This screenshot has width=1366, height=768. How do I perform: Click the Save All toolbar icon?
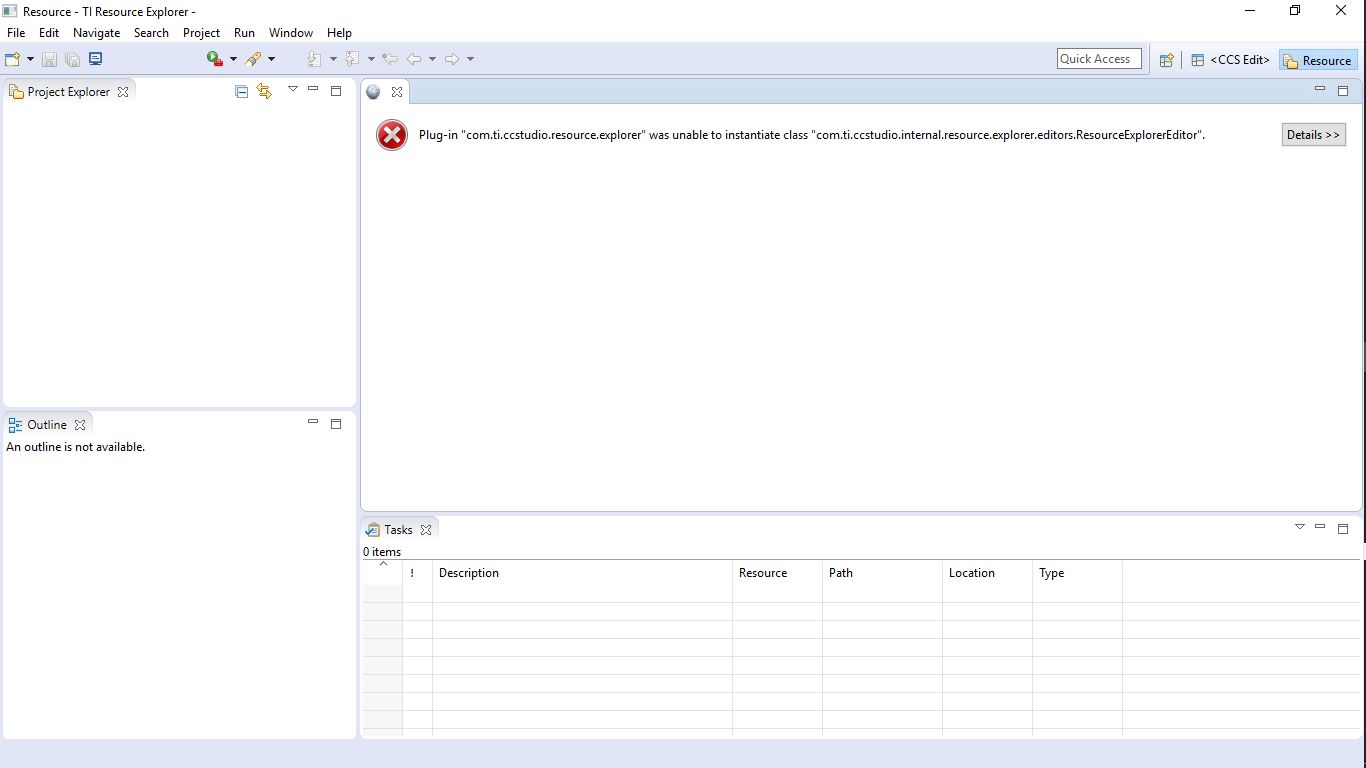point(72,59)
